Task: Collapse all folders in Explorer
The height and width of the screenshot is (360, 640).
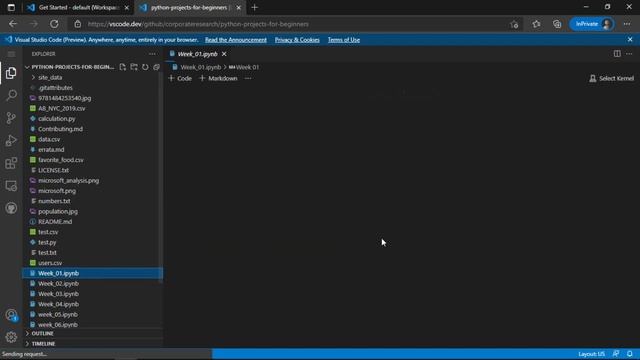Action: [156, 67]
